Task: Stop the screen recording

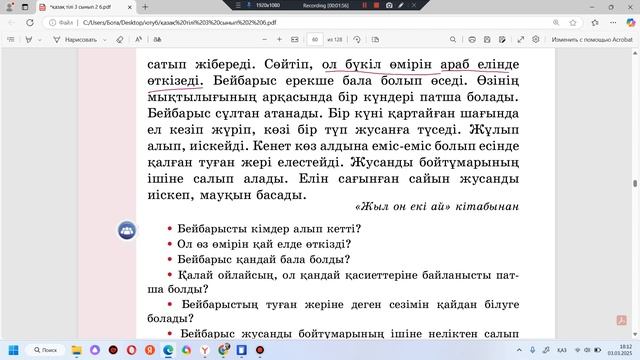Action: (376, 5)
